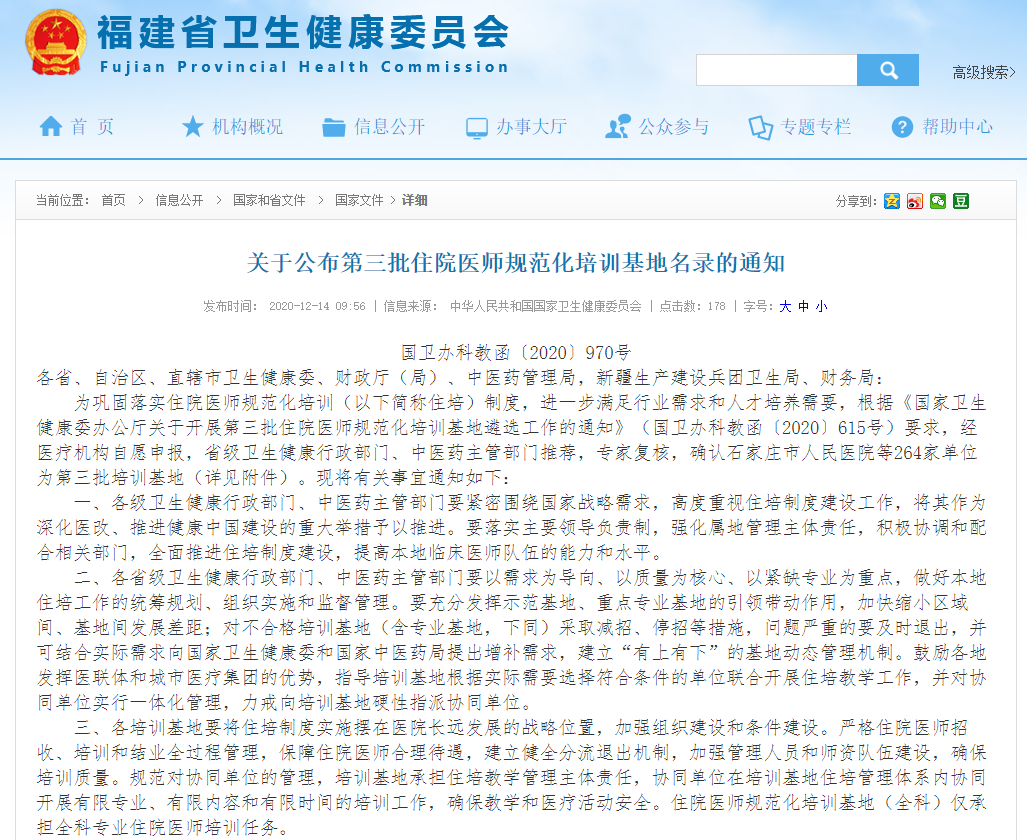
Task: Click the magnifying glass search button
Action: click(x=887, y=69)
